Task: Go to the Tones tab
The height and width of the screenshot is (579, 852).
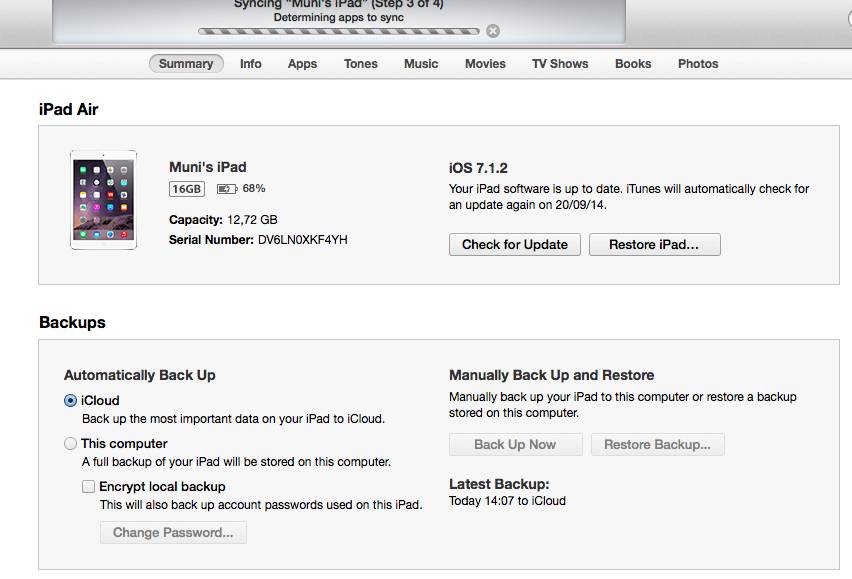Action: (361, 64)
